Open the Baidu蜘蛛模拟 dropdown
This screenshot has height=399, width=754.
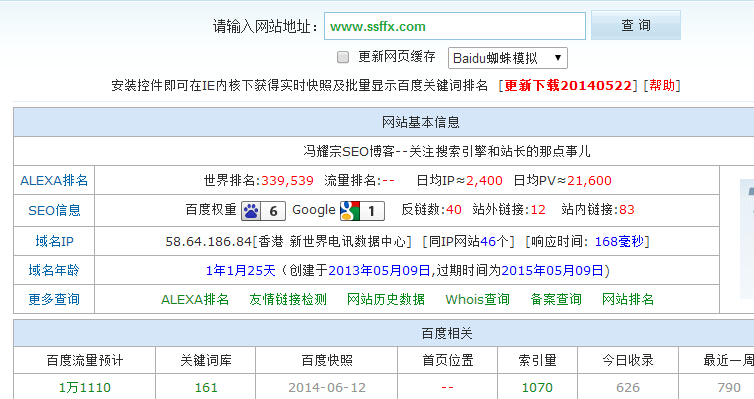coord(508,58)
